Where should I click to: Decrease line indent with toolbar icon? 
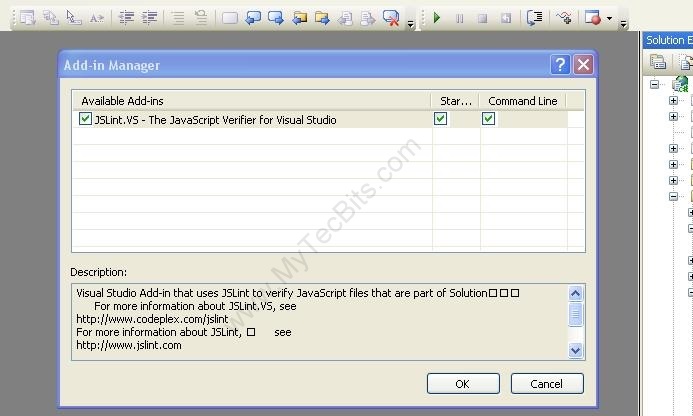[126, 18]
